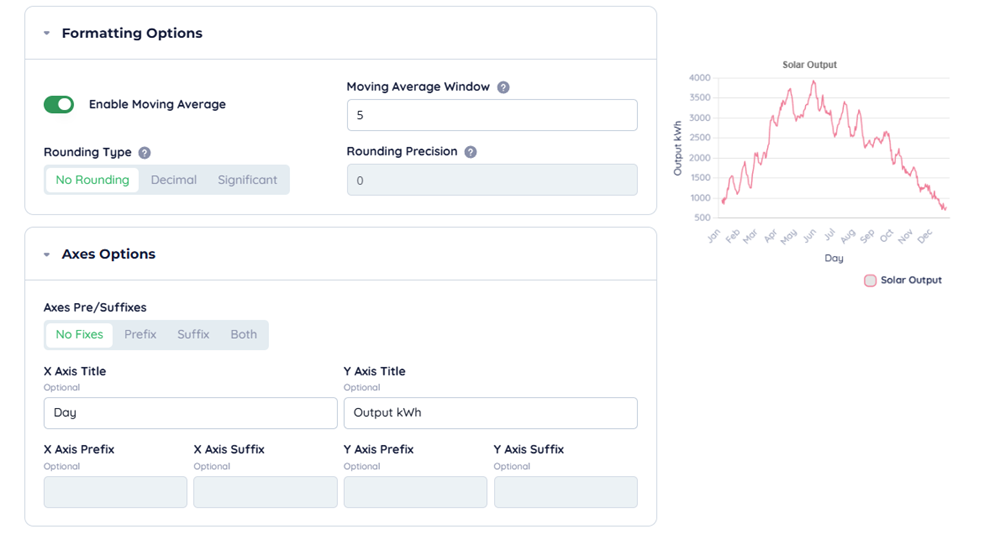Screen dimensions: 995x545
Task: Choose Significant rounding type
Action: point(247,180)
